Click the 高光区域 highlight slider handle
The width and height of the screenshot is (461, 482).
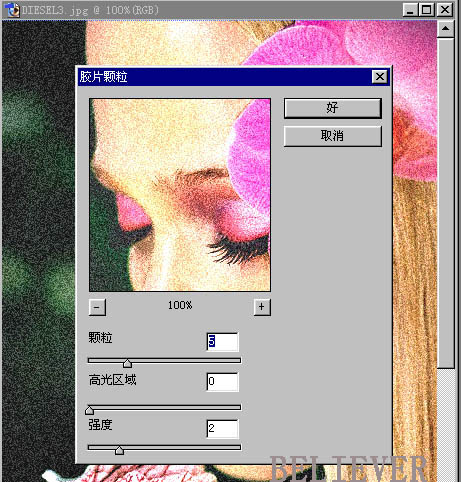(89, 410)
